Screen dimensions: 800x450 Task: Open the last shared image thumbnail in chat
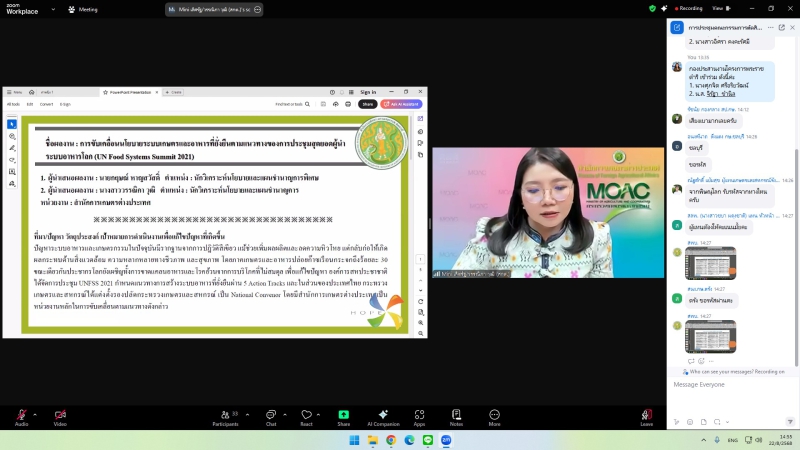(711, 336)
